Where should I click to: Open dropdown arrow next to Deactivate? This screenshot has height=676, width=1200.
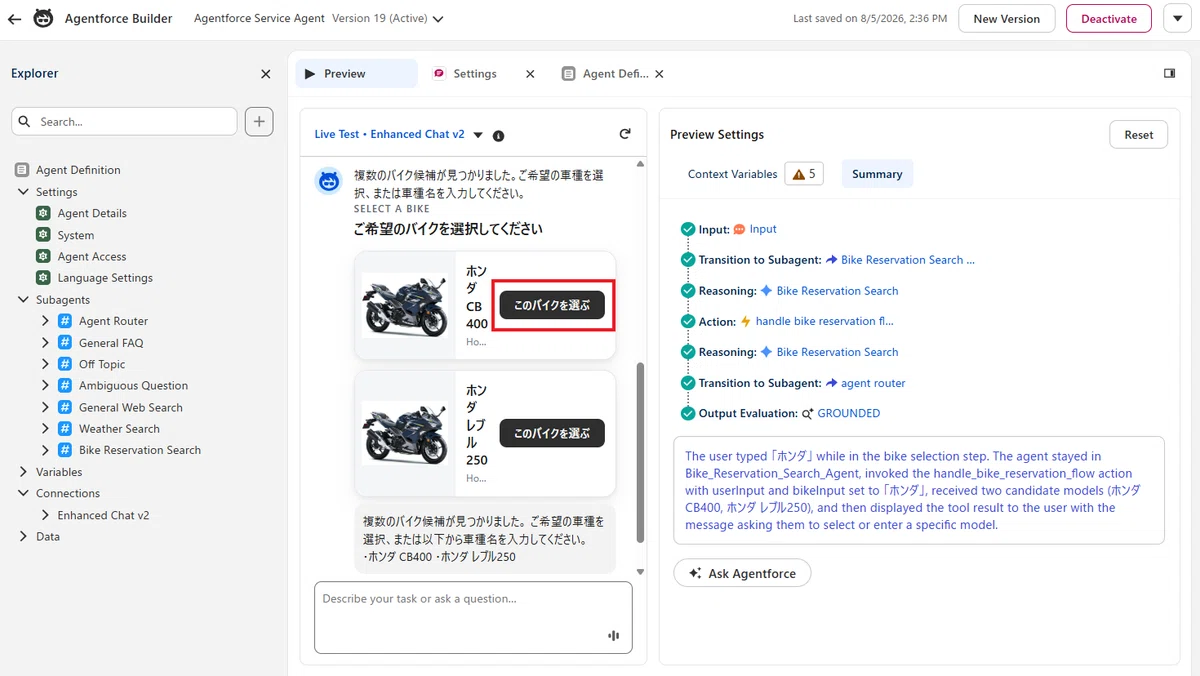point(1176,18)
